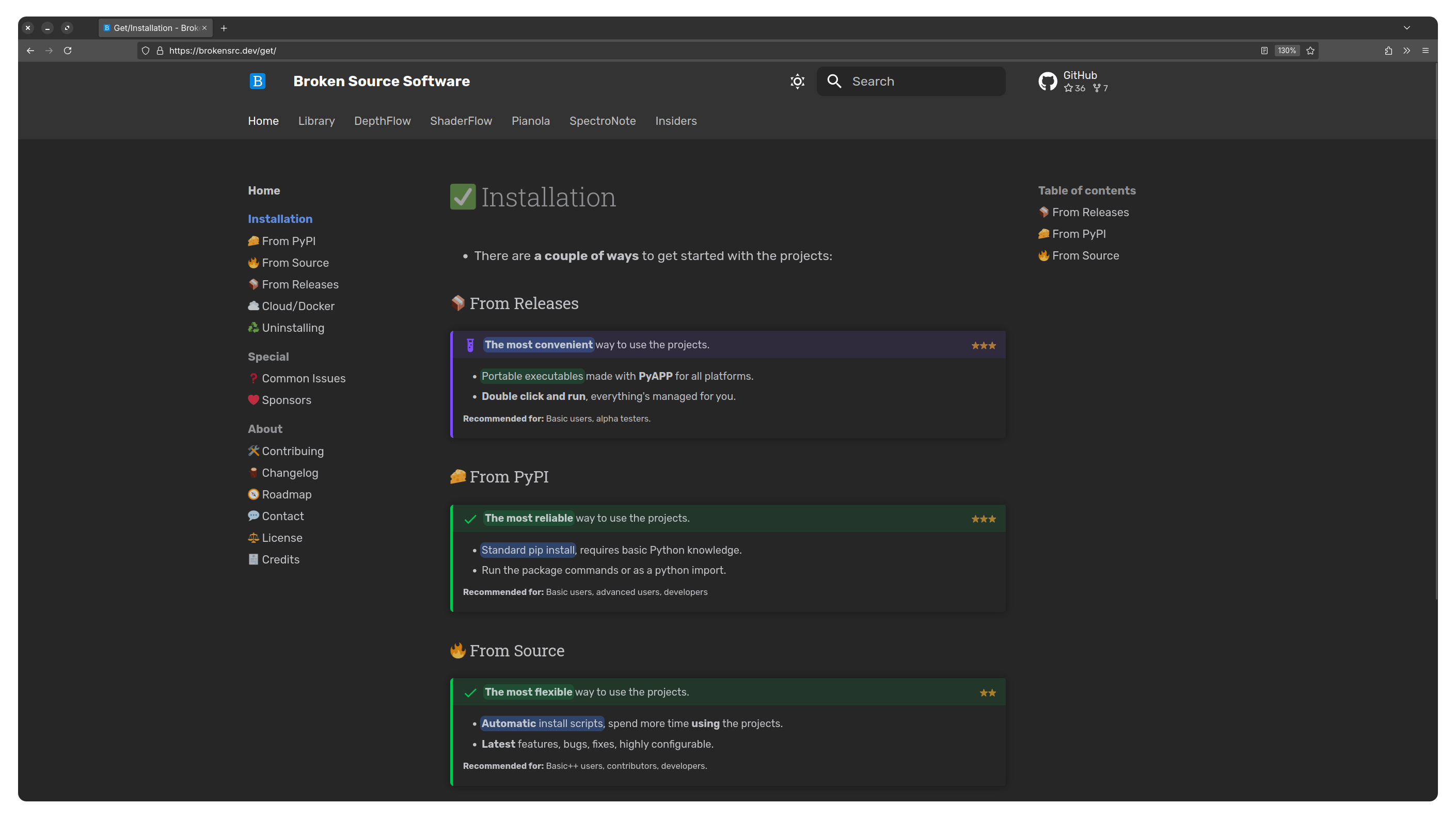
Task: Open Credits sidebar entry
Action: coord(274,559)
